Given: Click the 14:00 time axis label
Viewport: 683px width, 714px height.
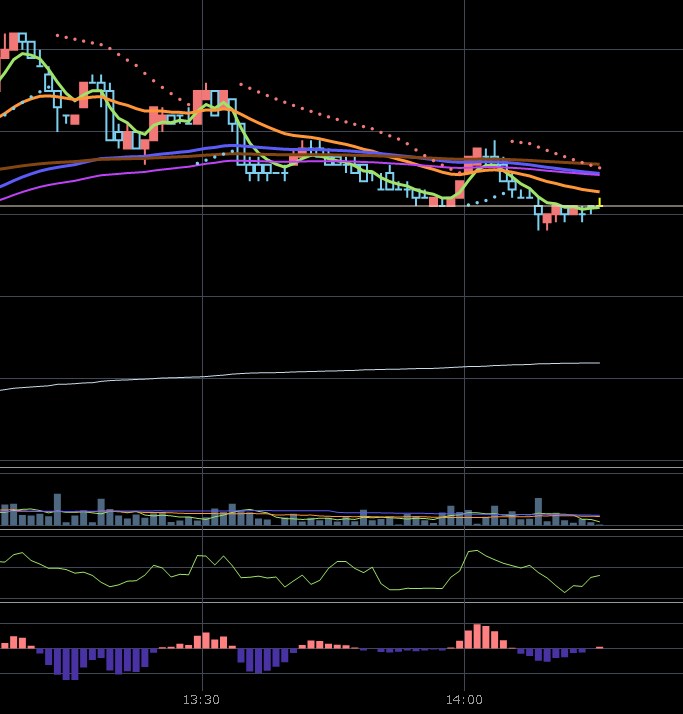Looking at the screenshot, I should [465, 700].
